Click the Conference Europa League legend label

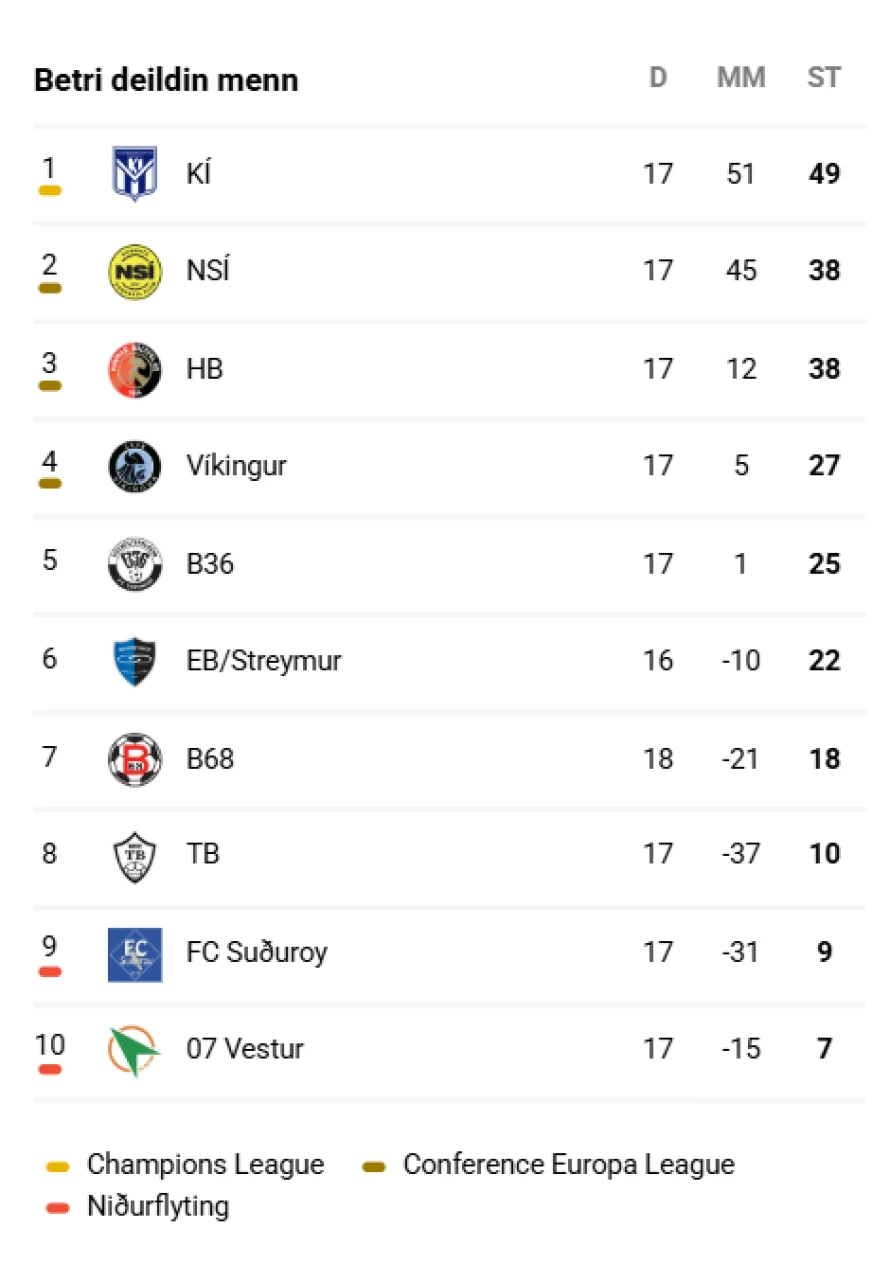(568, 1165)
